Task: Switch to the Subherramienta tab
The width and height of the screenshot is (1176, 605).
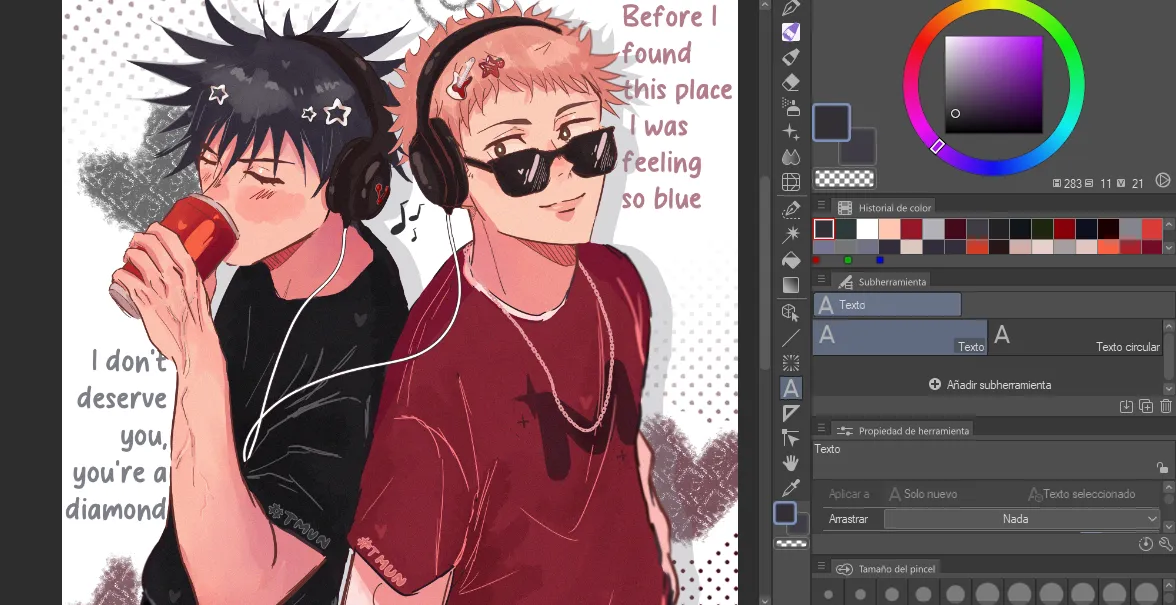Action: point(882,282)
